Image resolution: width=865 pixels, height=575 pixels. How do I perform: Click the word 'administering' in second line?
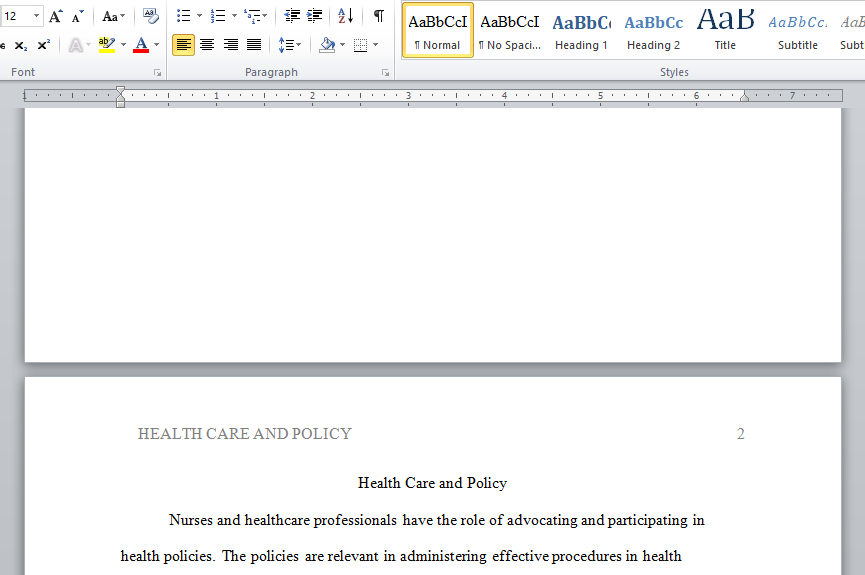(x=443, y=556)
